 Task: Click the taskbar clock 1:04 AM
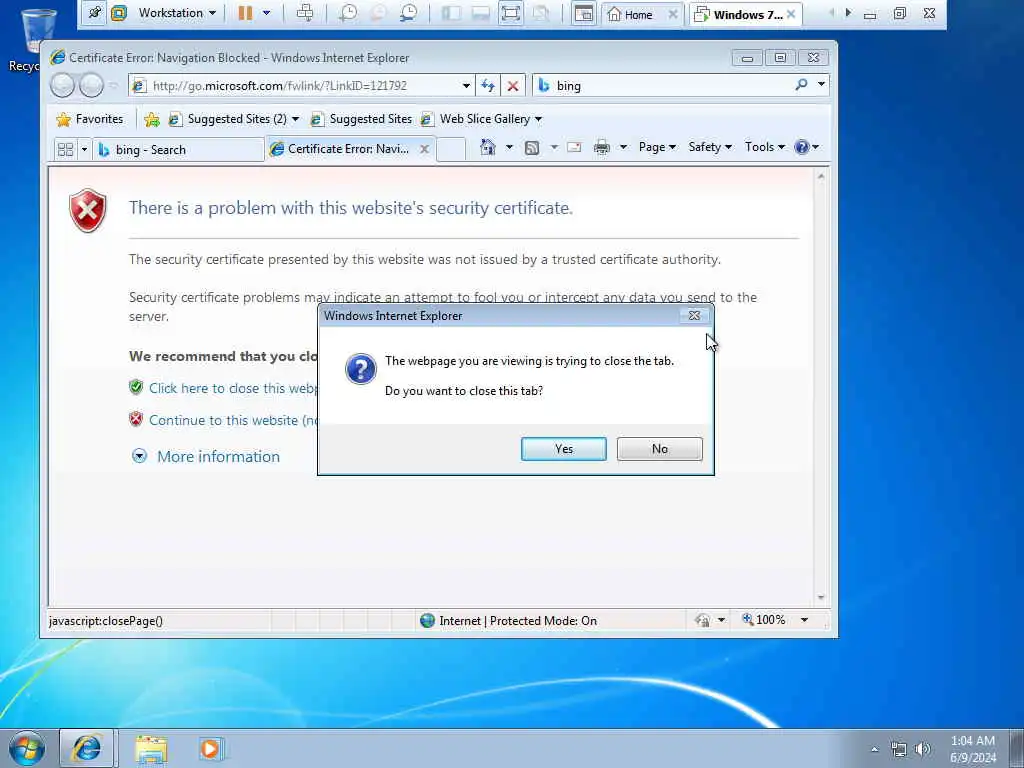973,749
